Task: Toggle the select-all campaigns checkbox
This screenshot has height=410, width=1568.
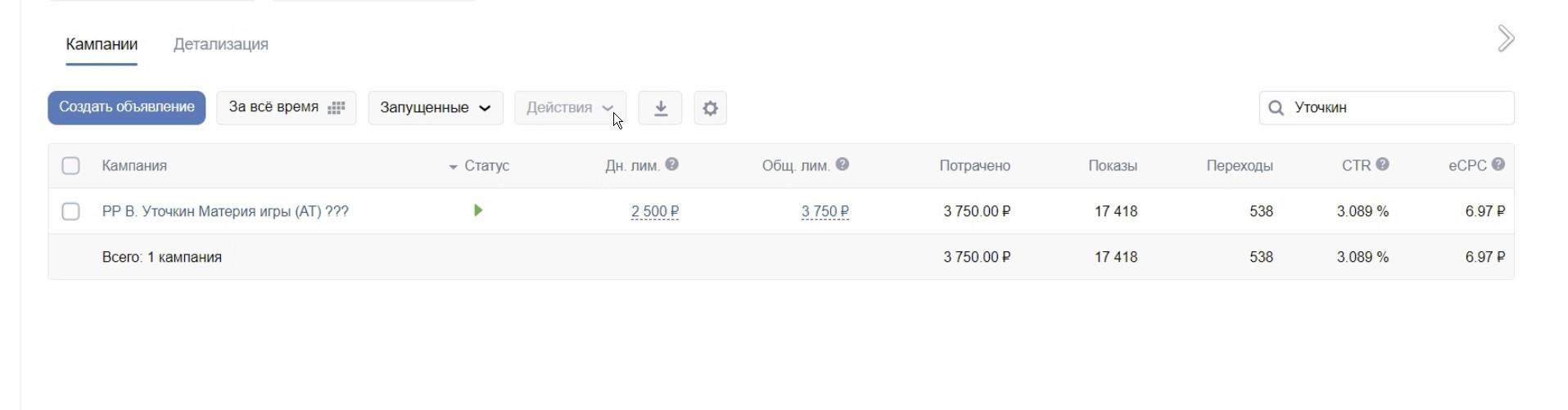Action: click(71, 166)
